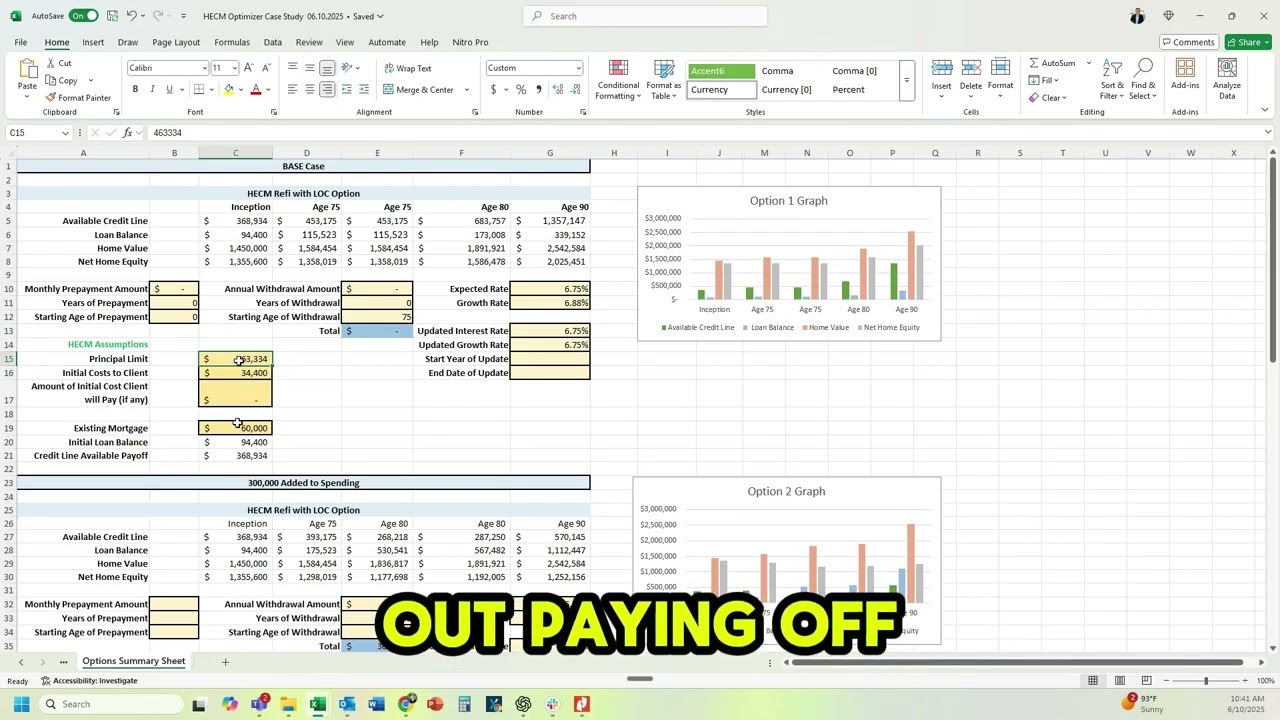Activate Format Painter
The height and width of the screenshot is (720, 1280).
[78, 97]
